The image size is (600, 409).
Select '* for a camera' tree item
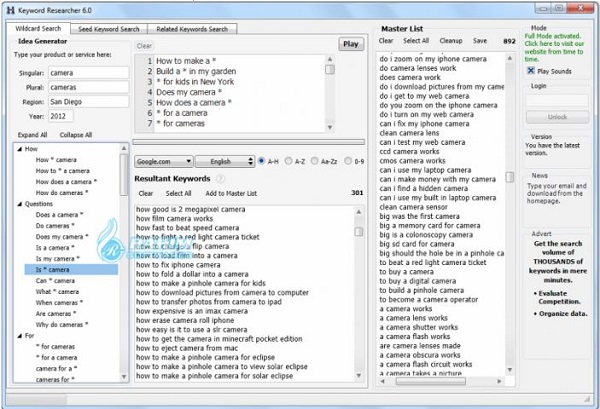57,357
